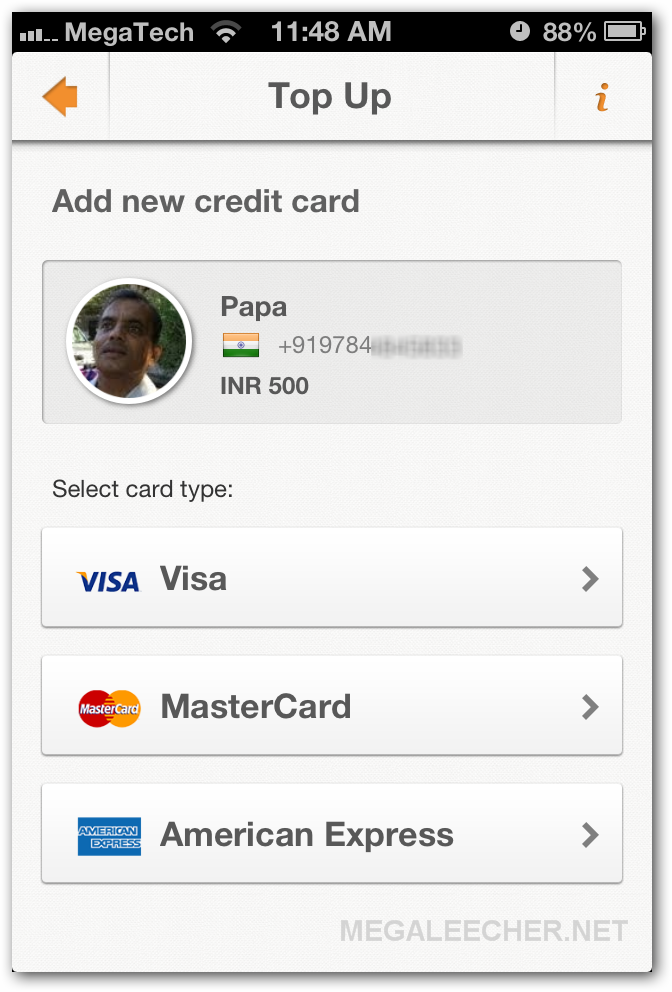Screen dimensions: 672x992
Task: Tap the battery indicator icon
Action: pos(625,31)
